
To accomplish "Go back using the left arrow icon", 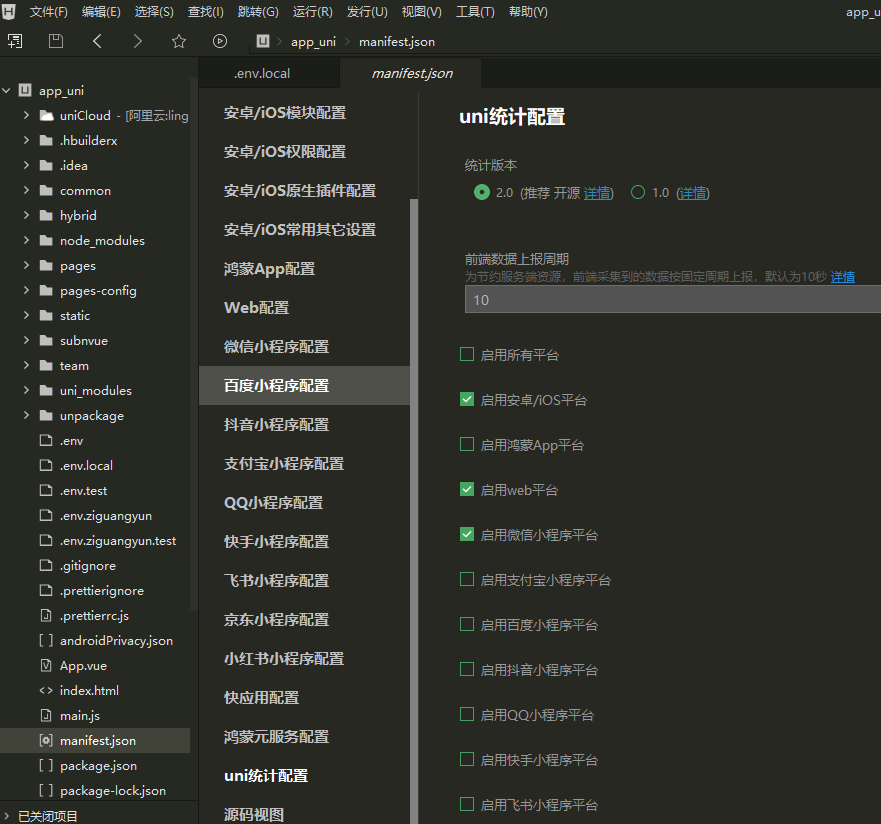I will pos(97,41).
